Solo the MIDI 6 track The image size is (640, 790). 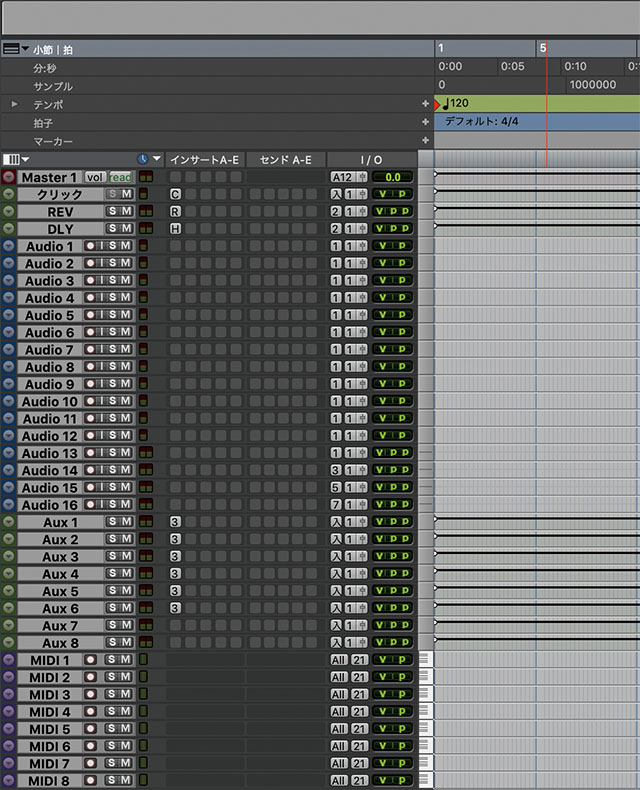pos(112,746)
